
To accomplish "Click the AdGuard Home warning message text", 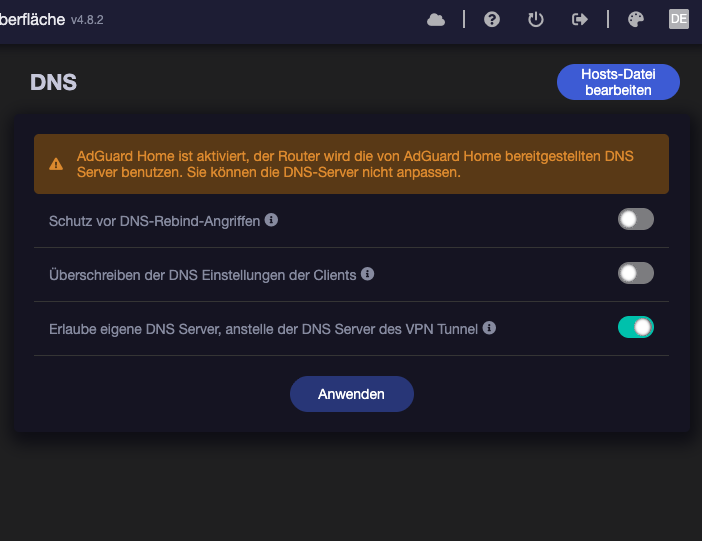I will coord(355,164).
